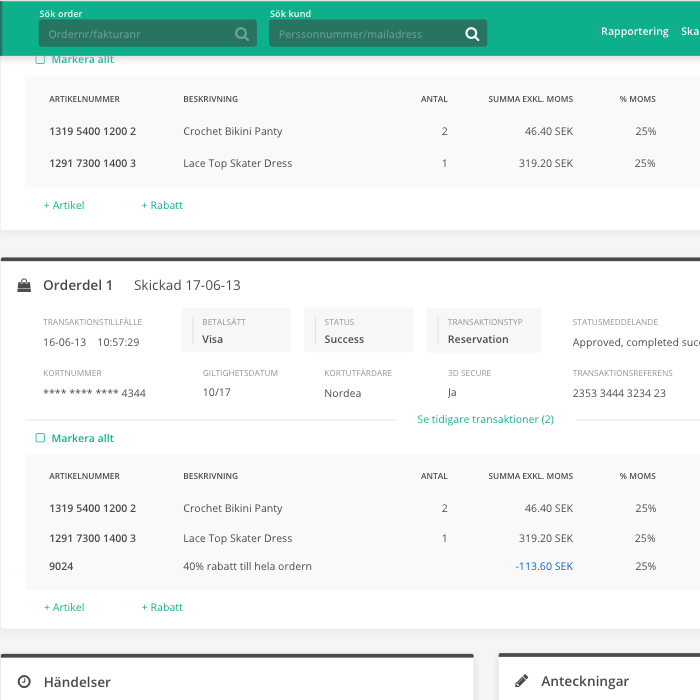700x700 pixels.
Task: Click + Artikel under Orderdel 1
Action: 64,607
